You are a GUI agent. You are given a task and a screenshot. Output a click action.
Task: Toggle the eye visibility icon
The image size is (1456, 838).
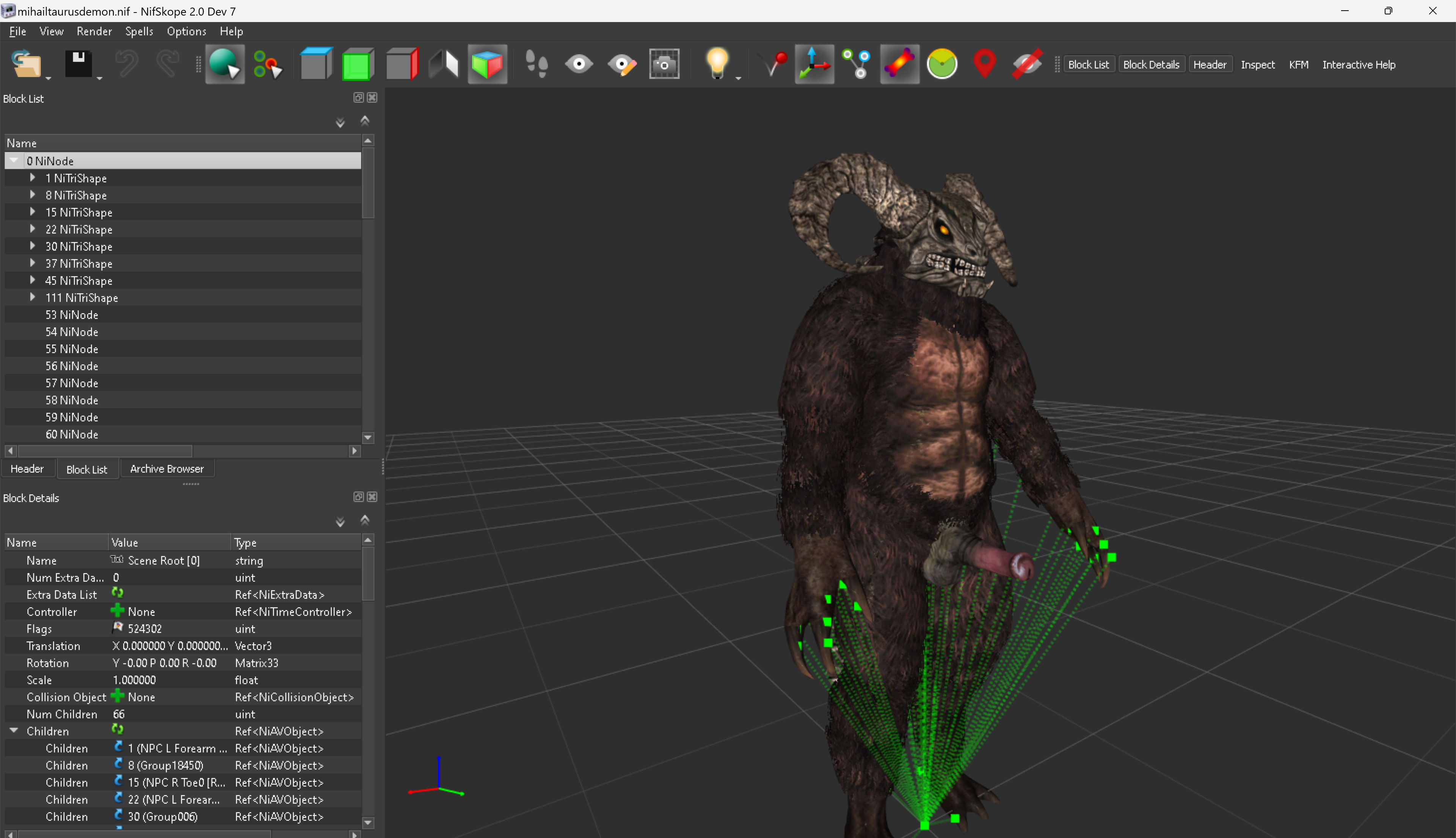pos(579,64)
